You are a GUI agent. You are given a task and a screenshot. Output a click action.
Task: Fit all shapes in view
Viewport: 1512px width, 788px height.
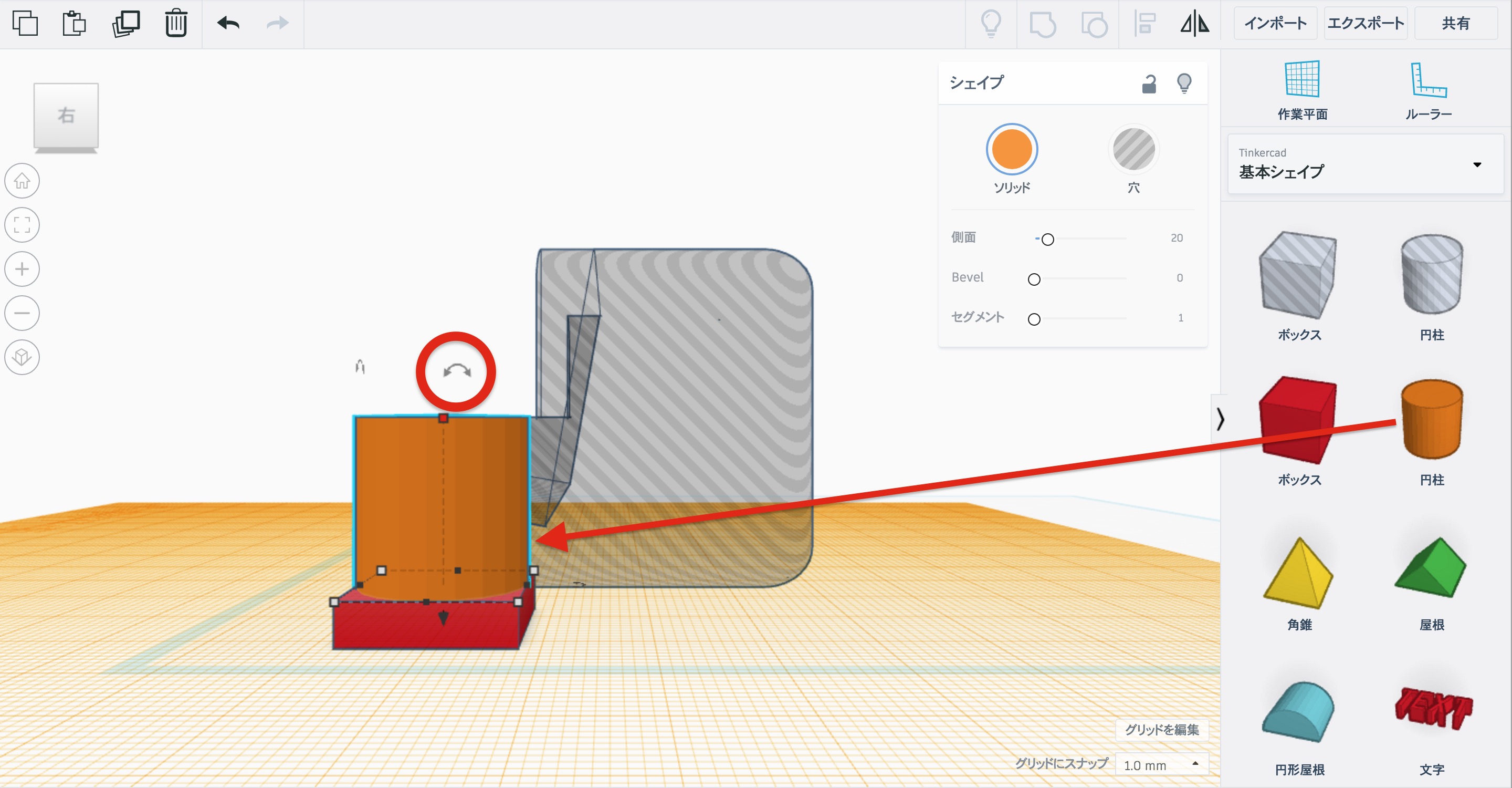[x=22, y=224]
